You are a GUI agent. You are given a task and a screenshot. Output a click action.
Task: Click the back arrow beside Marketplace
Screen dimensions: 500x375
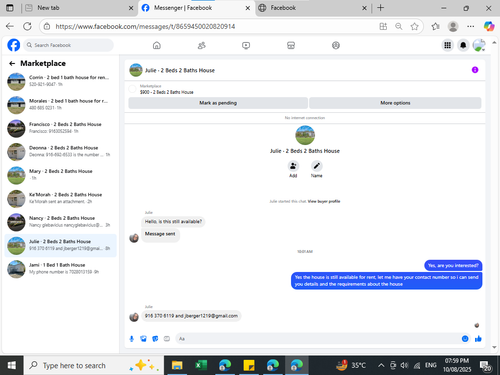click(12, 63)
